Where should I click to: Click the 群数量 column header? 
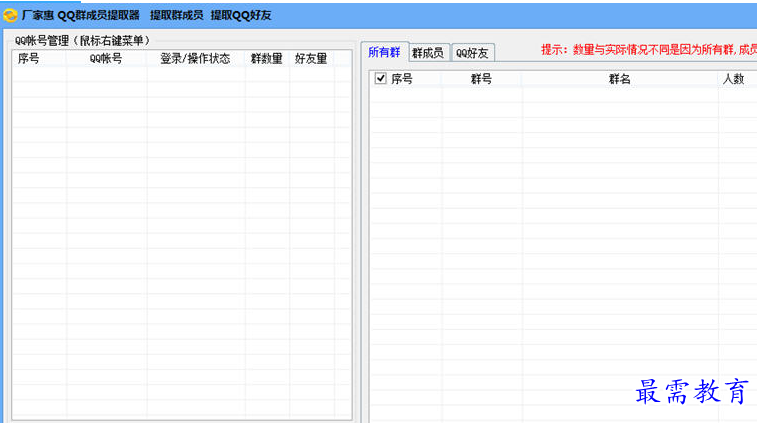pyautogui.click(x=266, y=58)
